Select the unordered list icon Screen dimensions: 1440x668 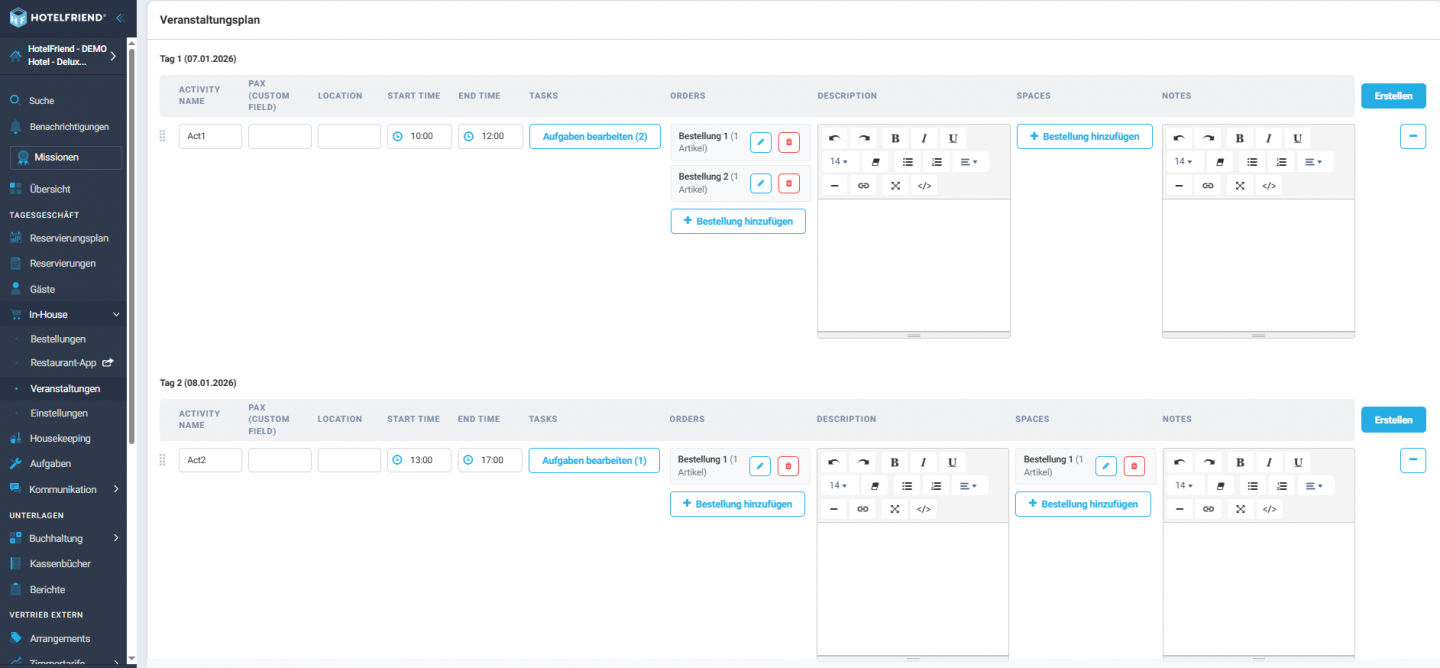[908, 161]
